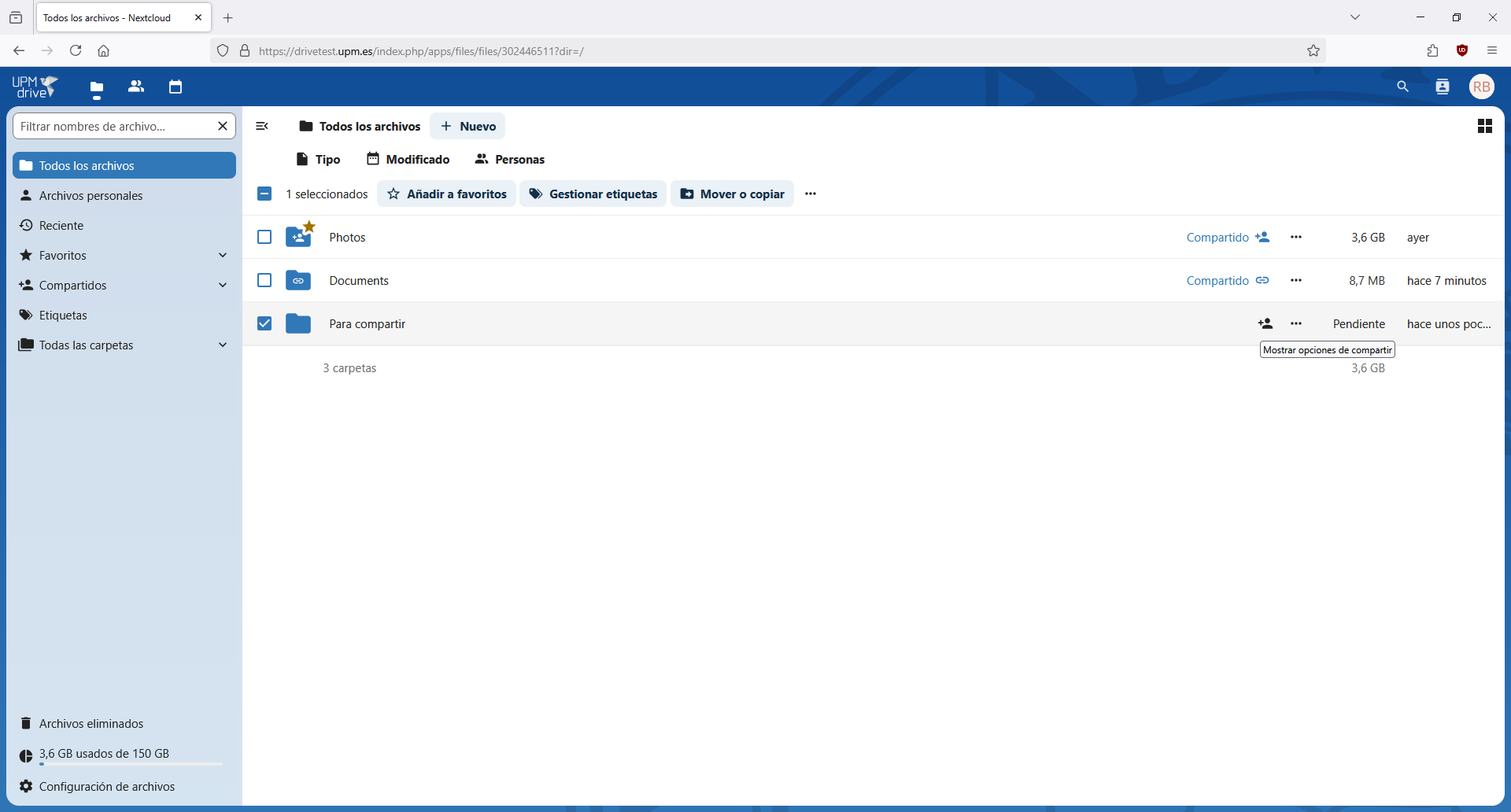Click 3,6 GB usados de 150 GB

(104, 753)
